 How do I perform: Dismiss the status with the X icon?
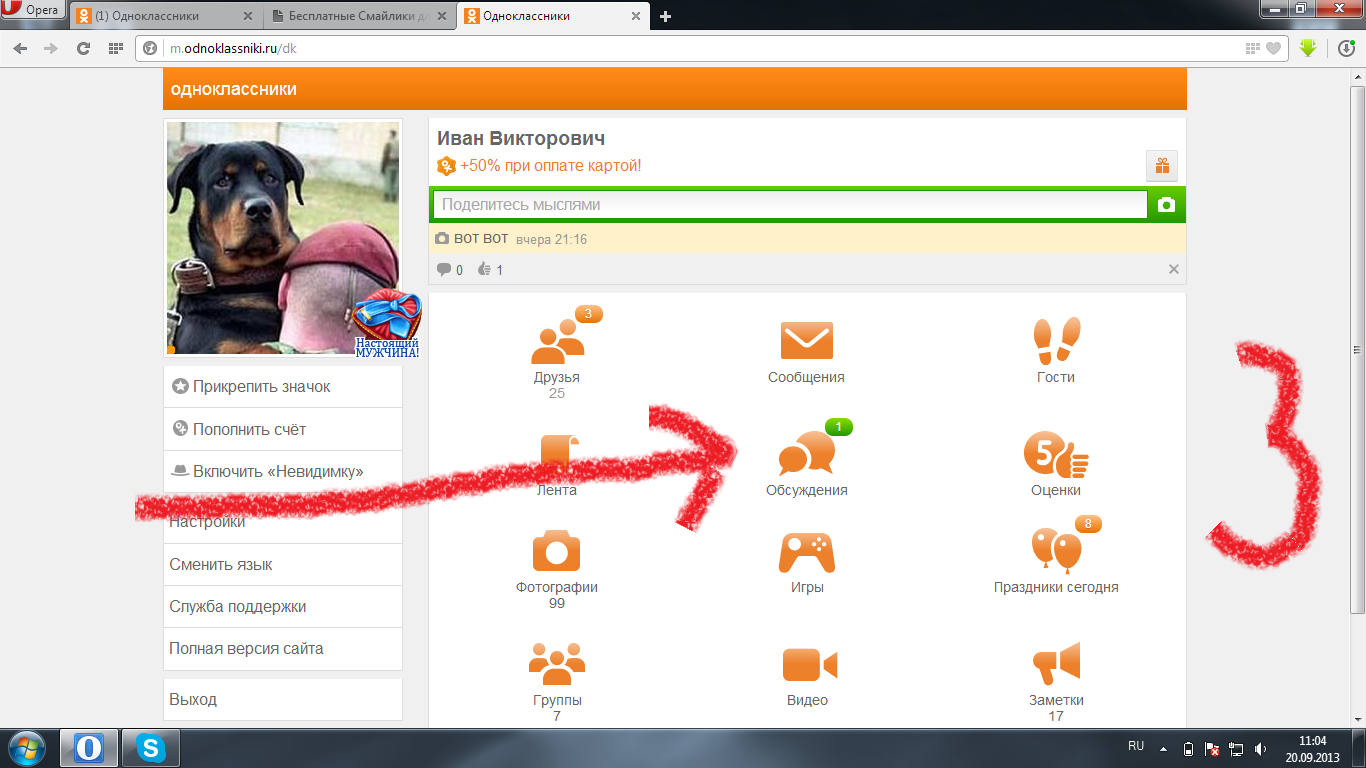[x=1174, y=269]
